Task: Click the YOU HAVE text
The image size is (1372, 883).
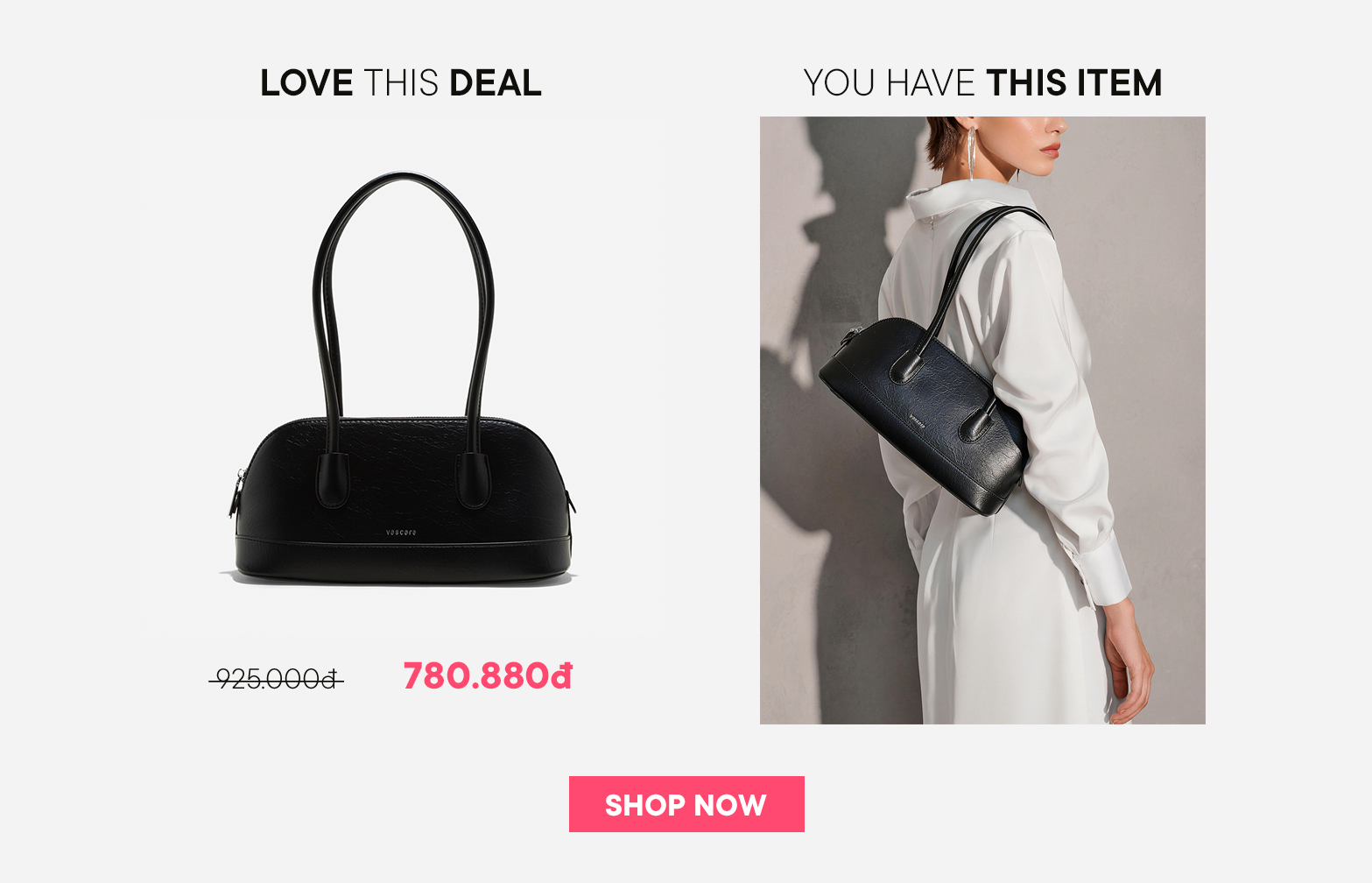Action: click(x=890, y=83)
